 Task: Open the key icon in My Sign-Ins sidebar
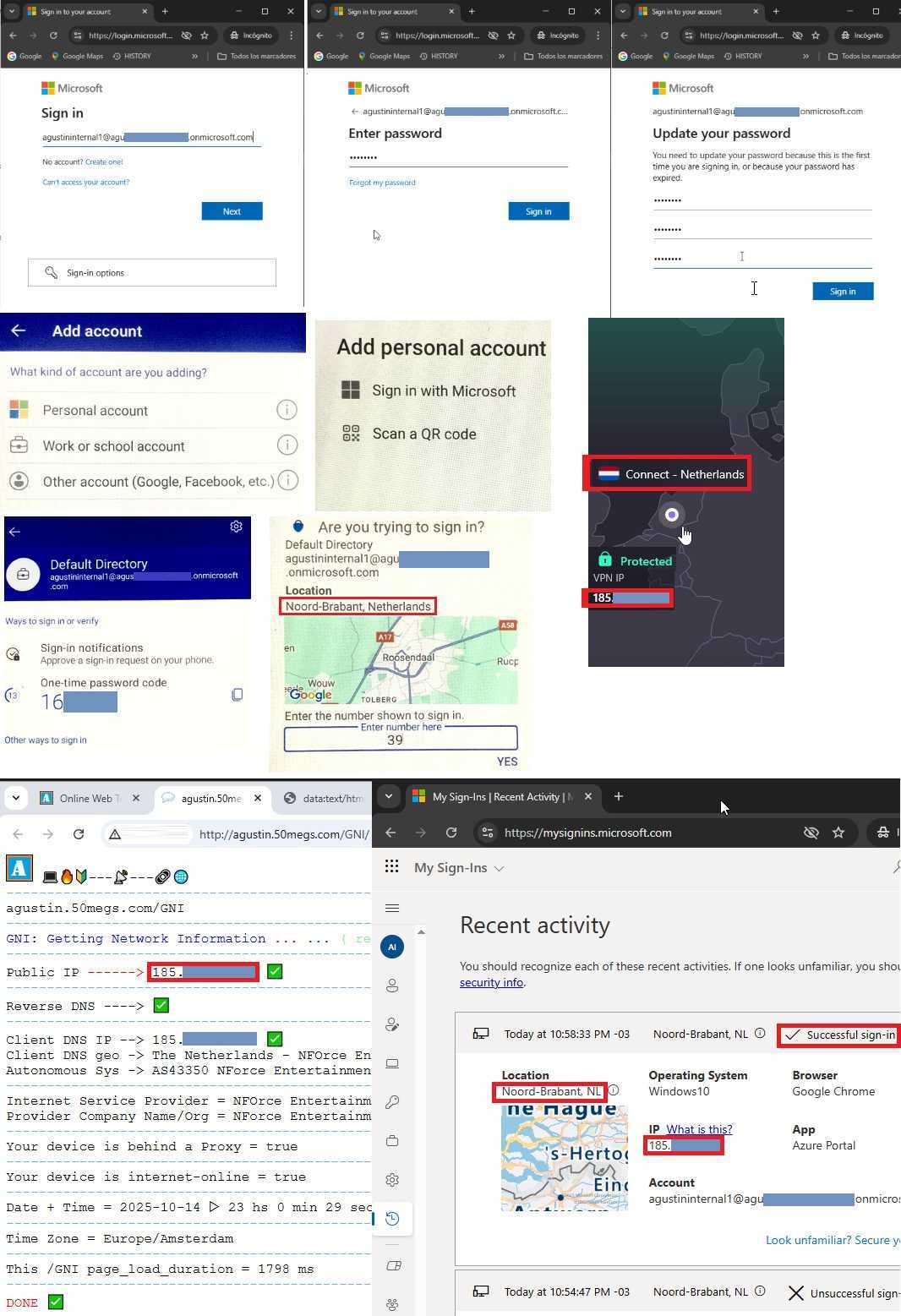coord(392,1102)
